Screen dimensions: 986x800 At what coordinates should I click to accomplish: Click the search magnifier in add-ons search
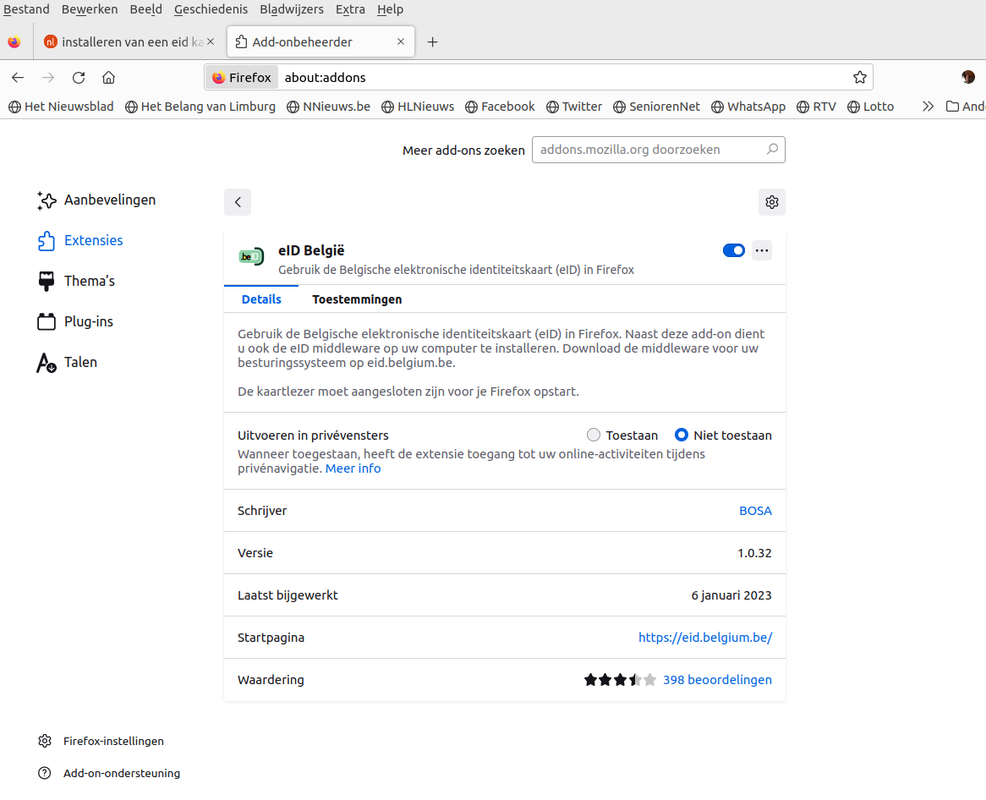pyautogui.click(x=772, y=149)
